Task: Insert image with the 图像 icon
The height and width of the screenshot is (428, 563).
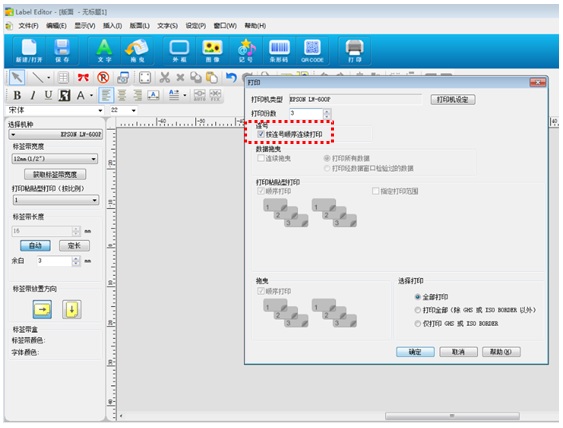Action: coord(212,51)
